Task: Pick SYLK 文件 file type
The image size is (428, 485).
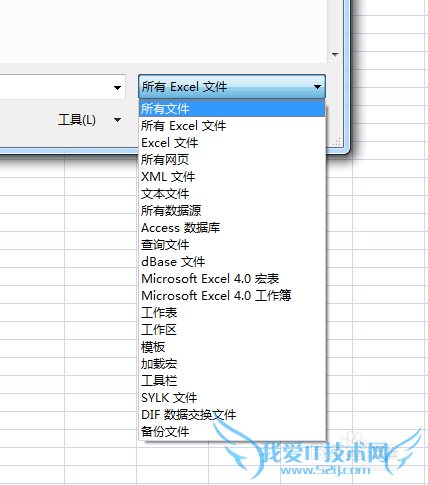Action: [x=232, y=398]
